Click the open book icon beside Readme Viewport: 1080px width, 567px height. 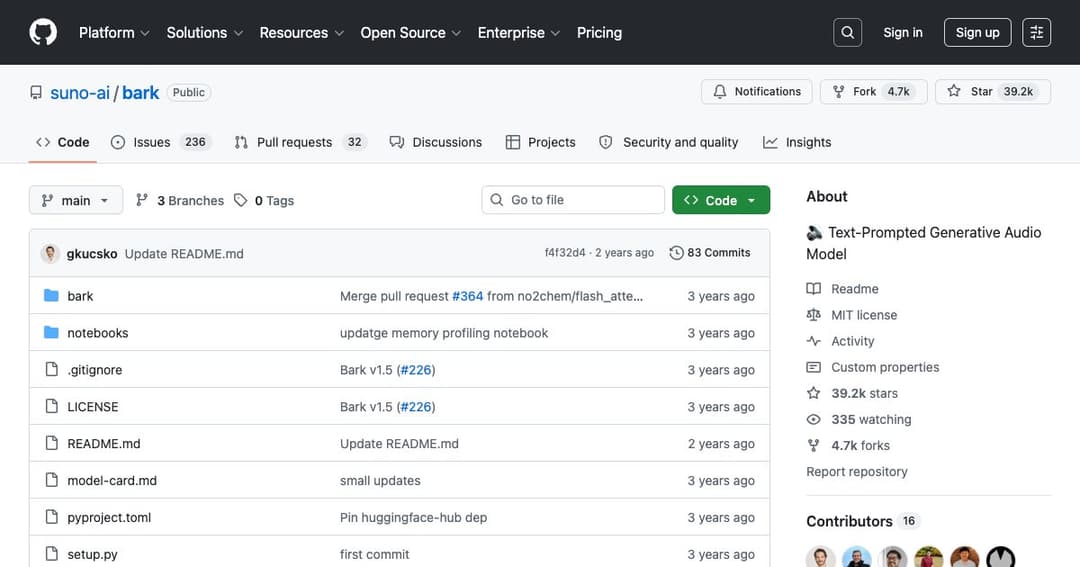click(813, 289)
